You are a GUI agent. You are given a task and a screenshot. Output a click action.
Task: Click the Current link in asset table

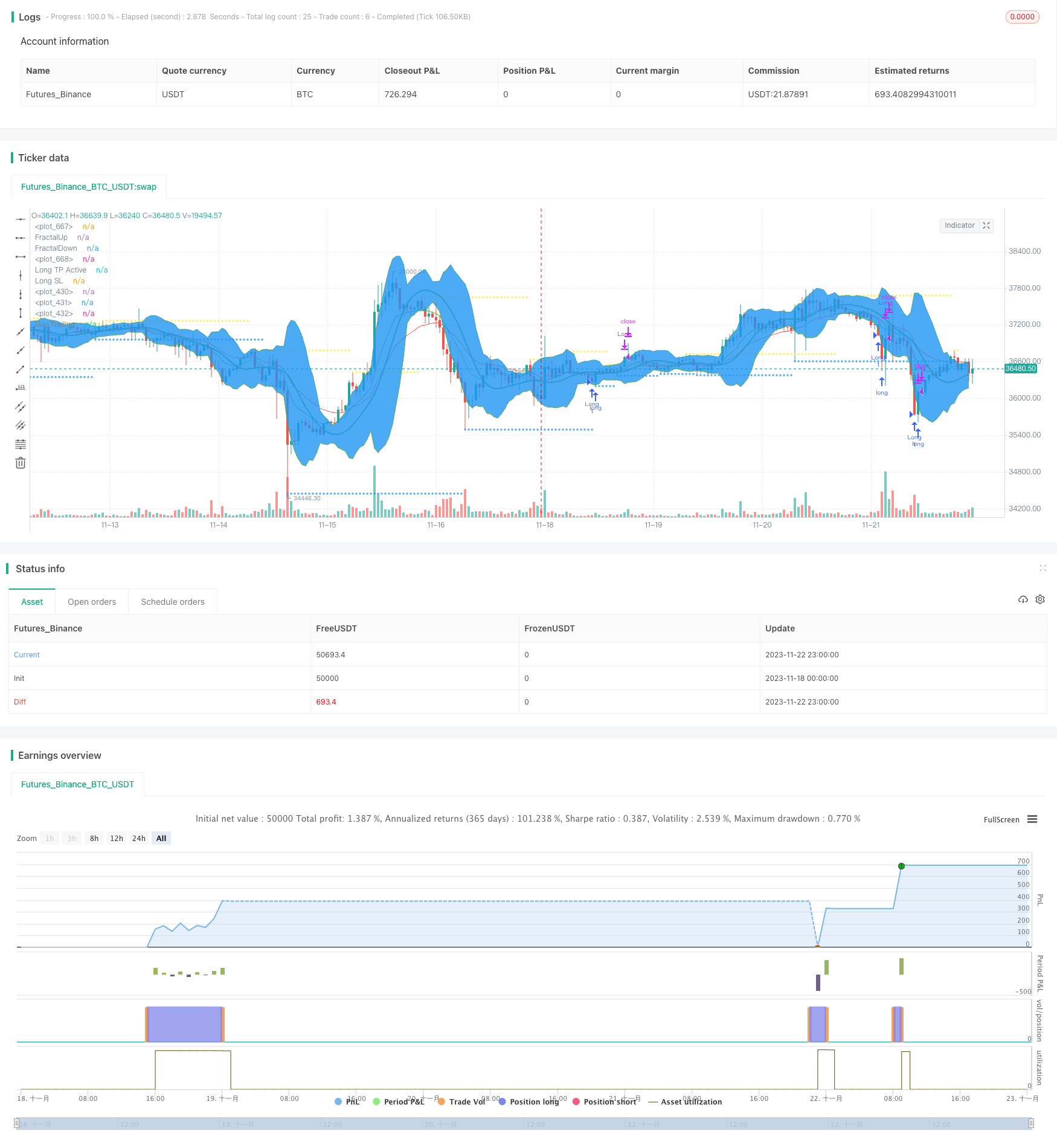coord(27,655)
